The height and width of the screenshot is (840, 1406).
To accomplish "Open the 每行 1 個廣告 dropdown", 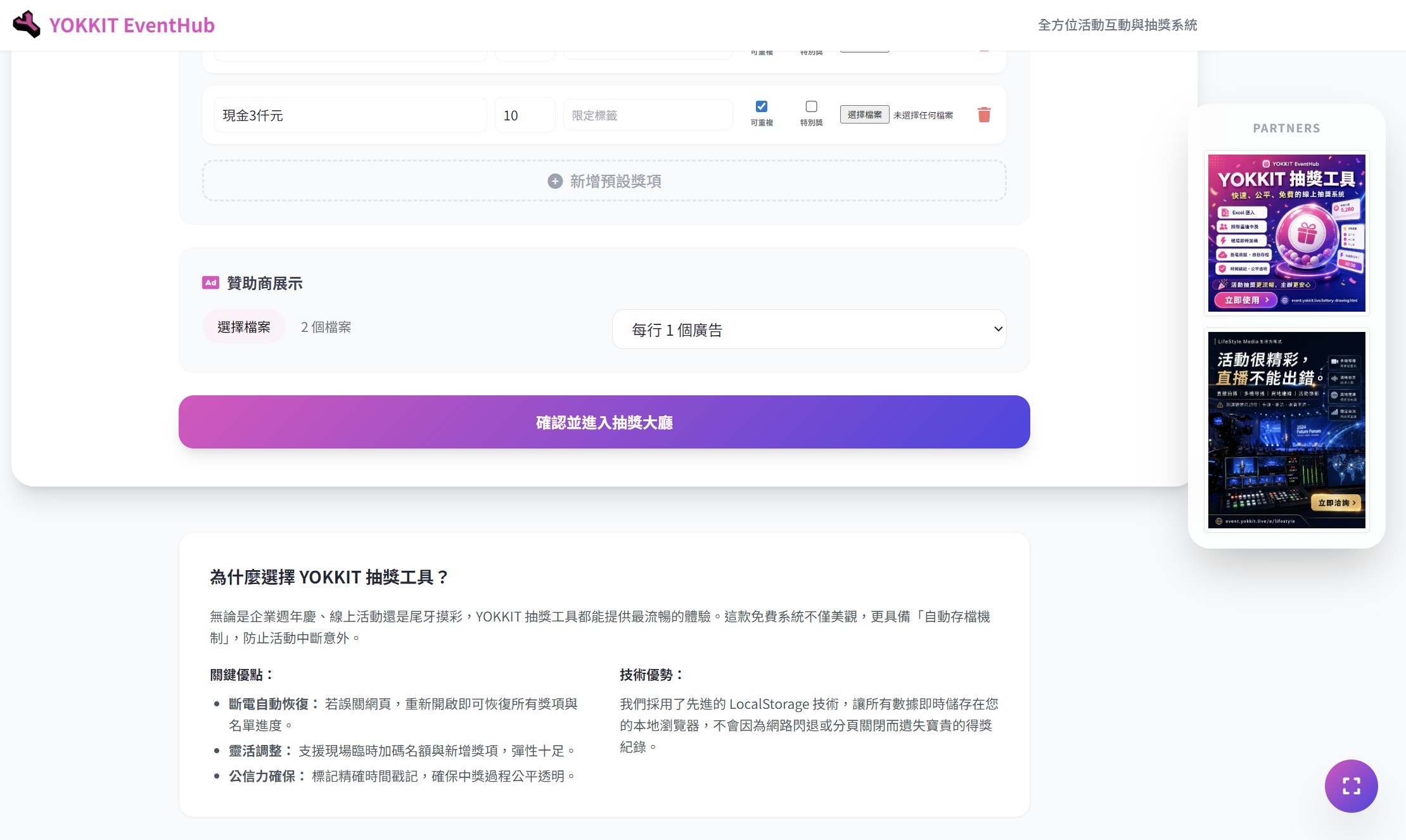I will pyautogui.click(x=809, y=329).
